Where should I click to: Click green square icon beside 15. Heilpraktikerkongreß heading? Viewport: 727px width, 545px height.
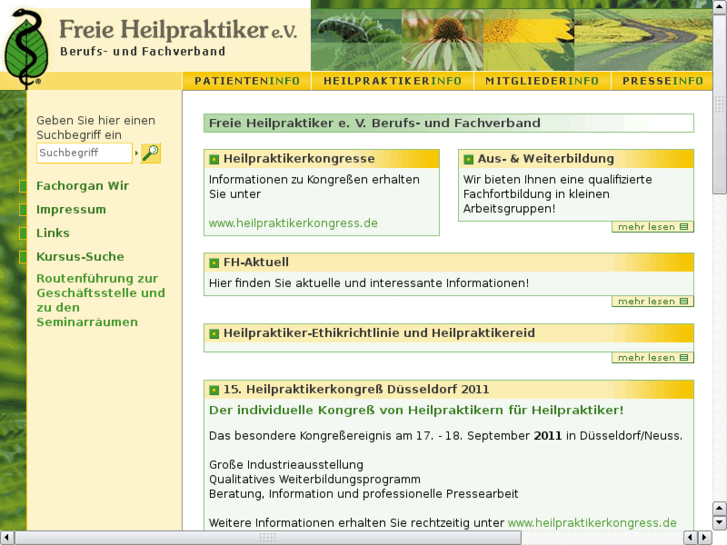[214, 391]
